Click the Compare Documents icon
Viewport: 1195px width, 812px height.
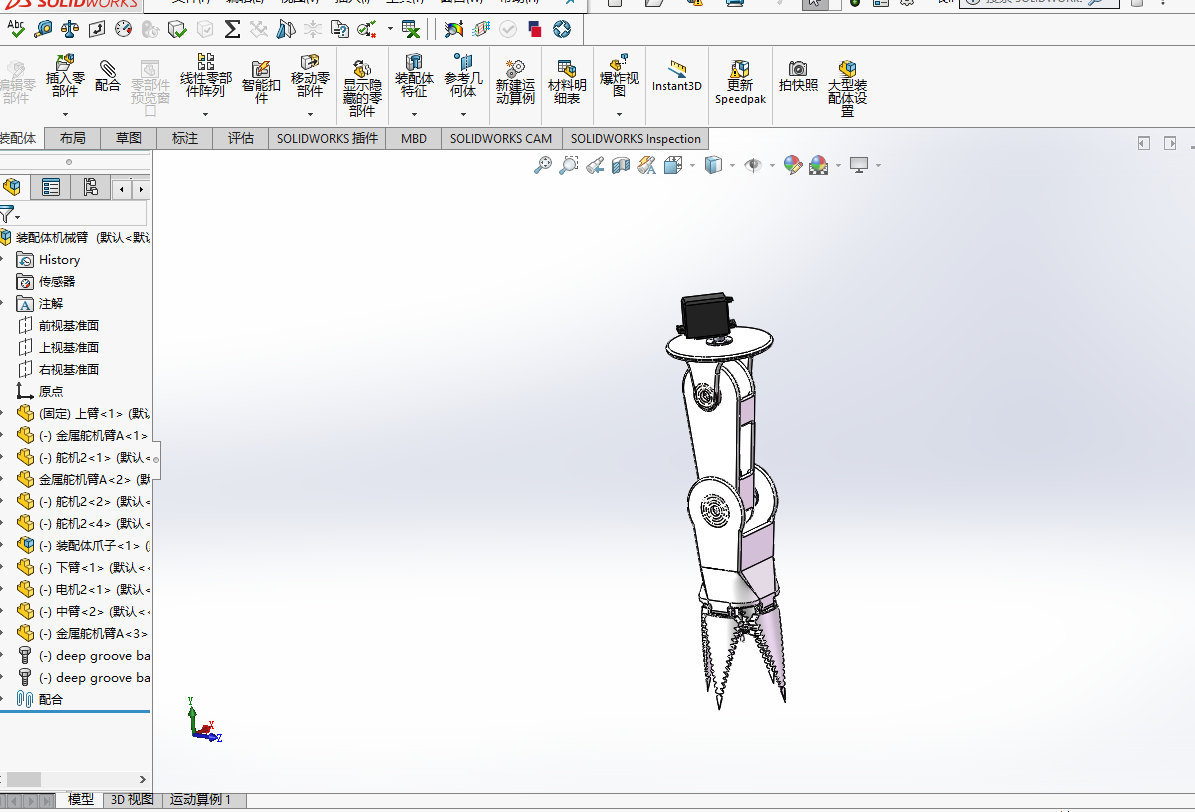tap(340, 29)
